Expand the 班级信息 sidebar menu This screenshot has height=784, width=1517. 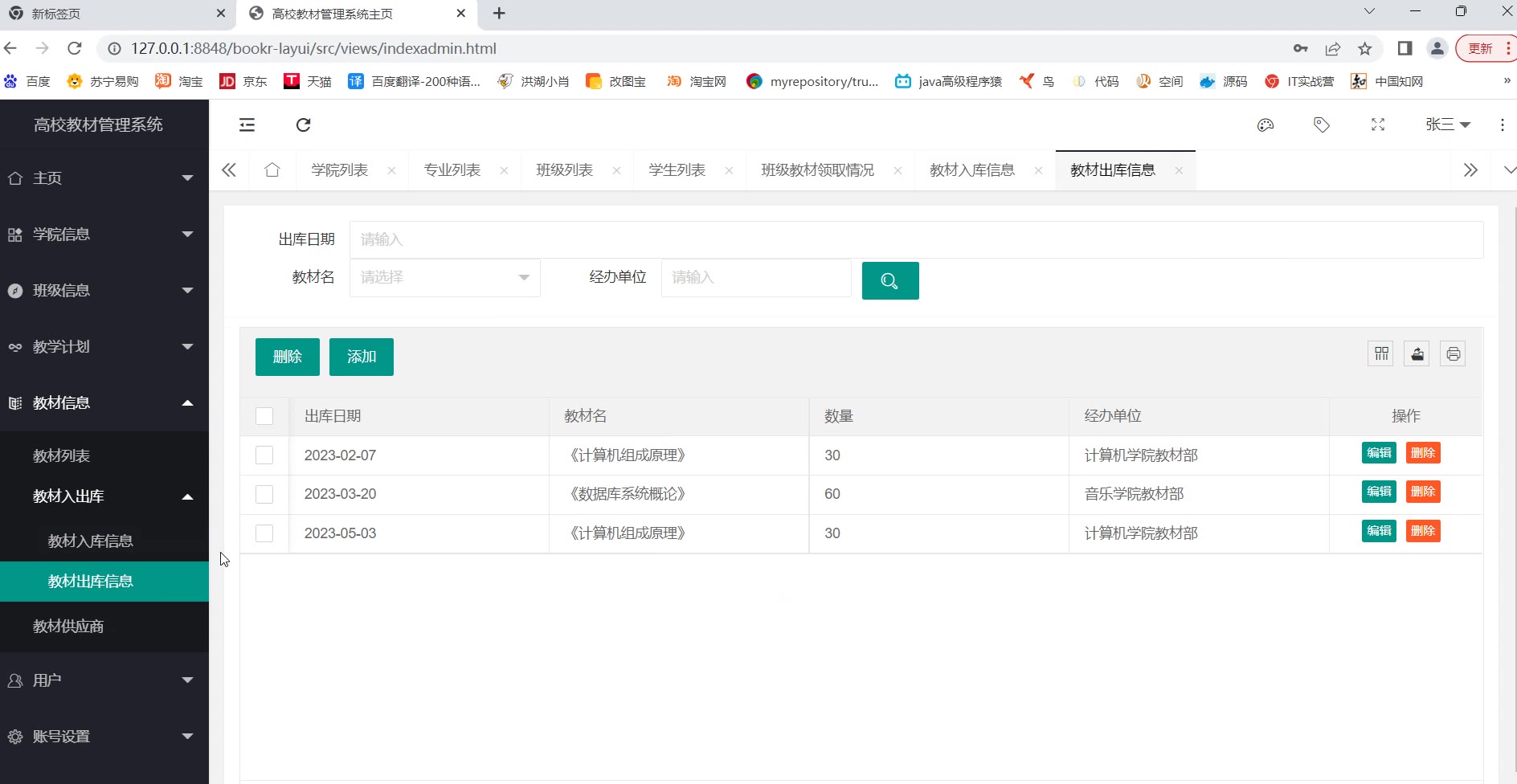pos(104,290)
